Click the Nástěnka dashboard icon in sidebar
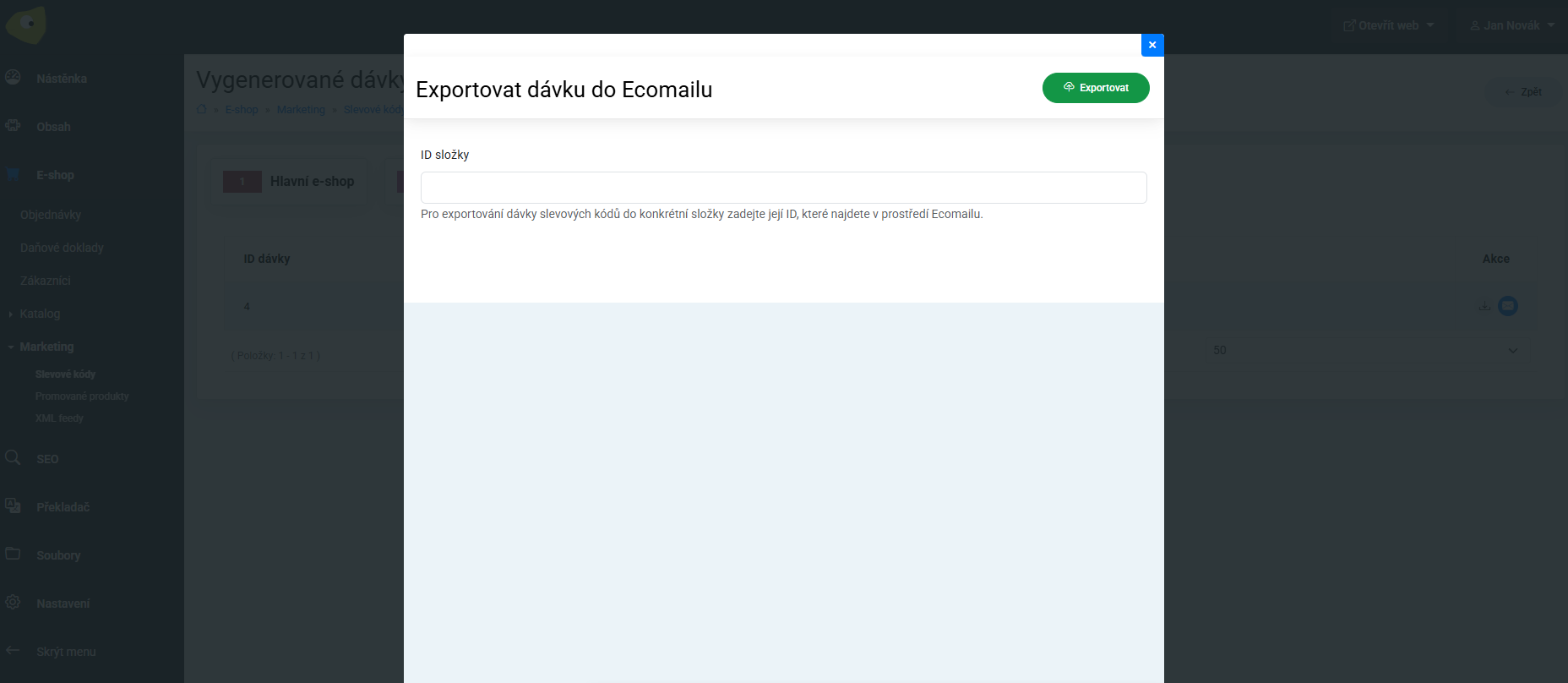The width and height of the screenshot is (1568, 683). tap(13, 78)
